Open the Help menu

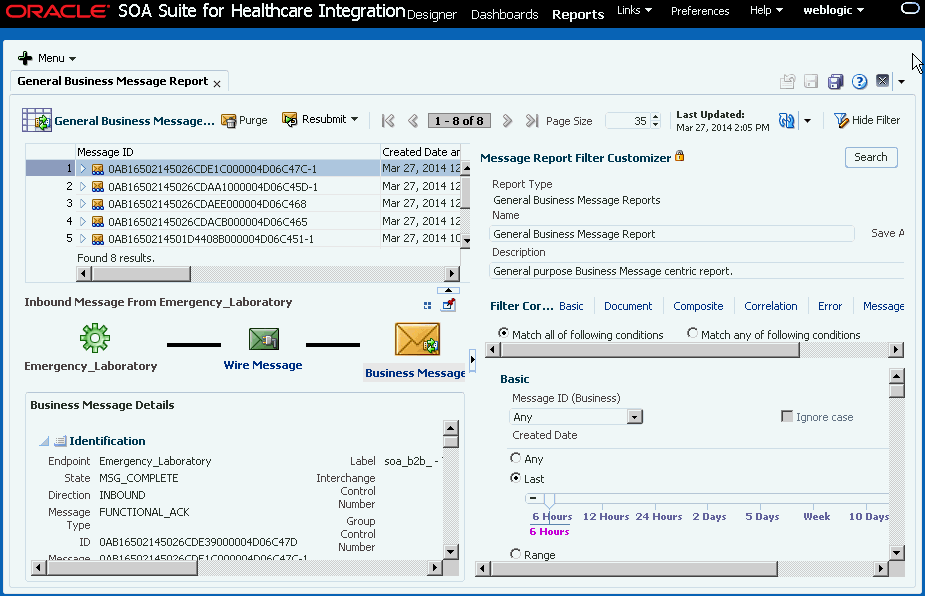(x=766, y=10)
